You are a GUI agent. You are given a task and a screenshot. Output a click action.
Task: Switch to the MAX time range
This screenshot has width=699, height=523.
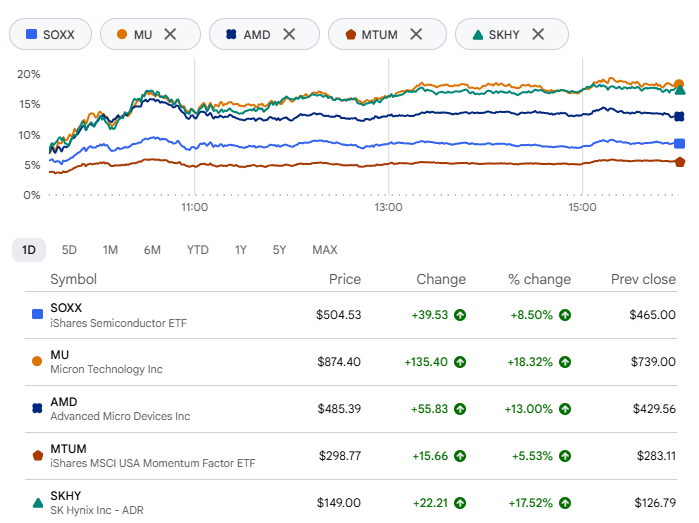pos(325,250)
